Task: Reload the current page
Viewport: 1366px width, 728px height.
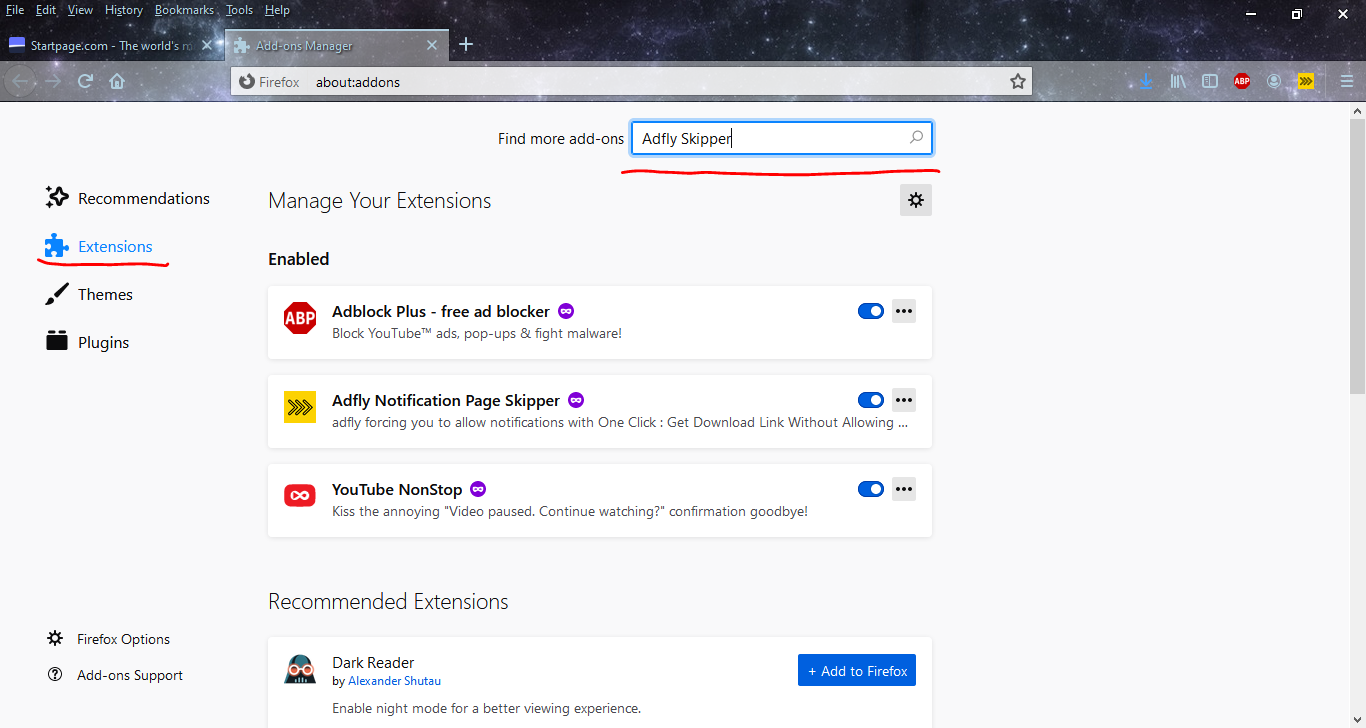Action: pyautogui.click(x=86, y=81)
